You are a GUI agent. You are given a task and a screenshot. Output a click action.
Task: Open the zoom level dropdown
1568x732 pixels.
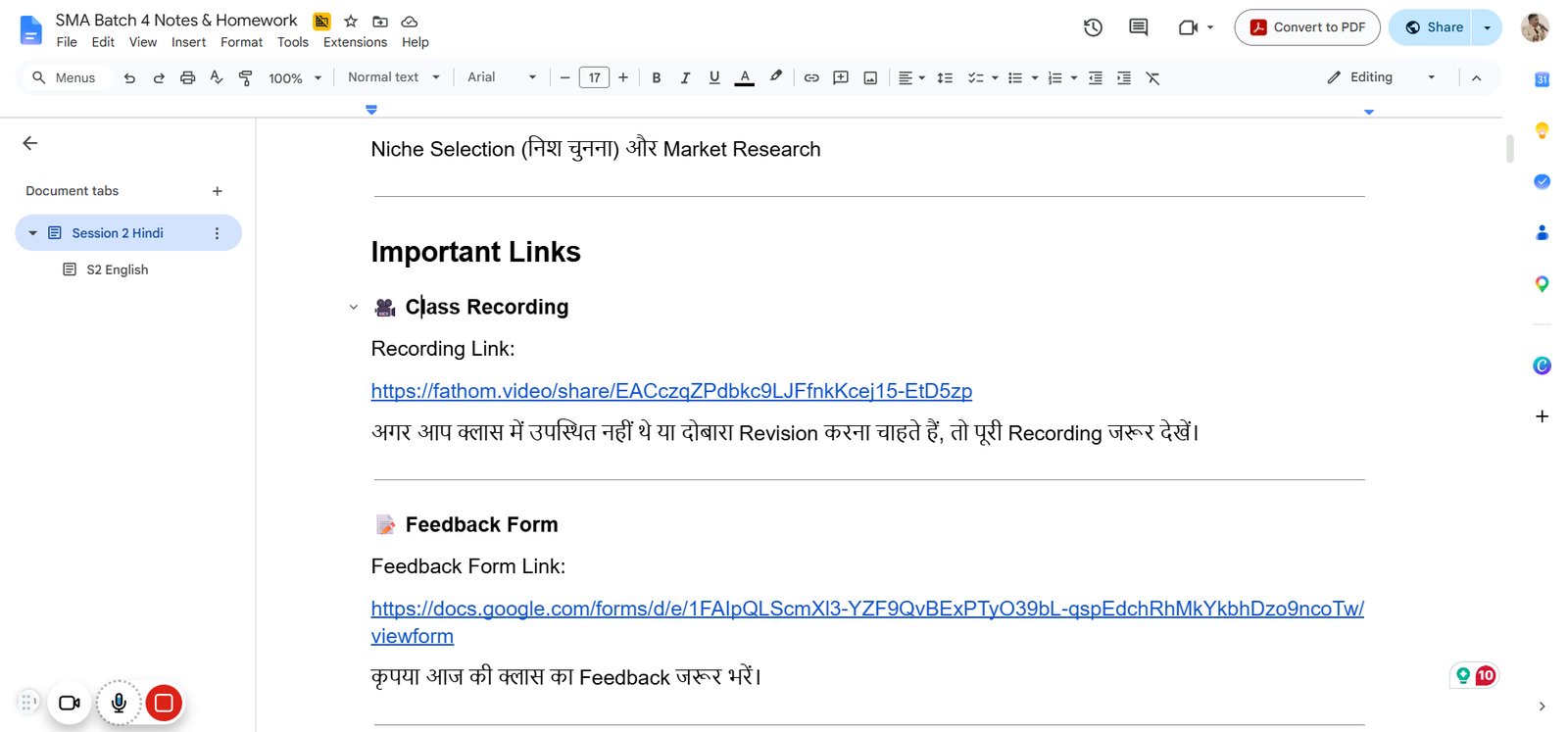point(295,78)
